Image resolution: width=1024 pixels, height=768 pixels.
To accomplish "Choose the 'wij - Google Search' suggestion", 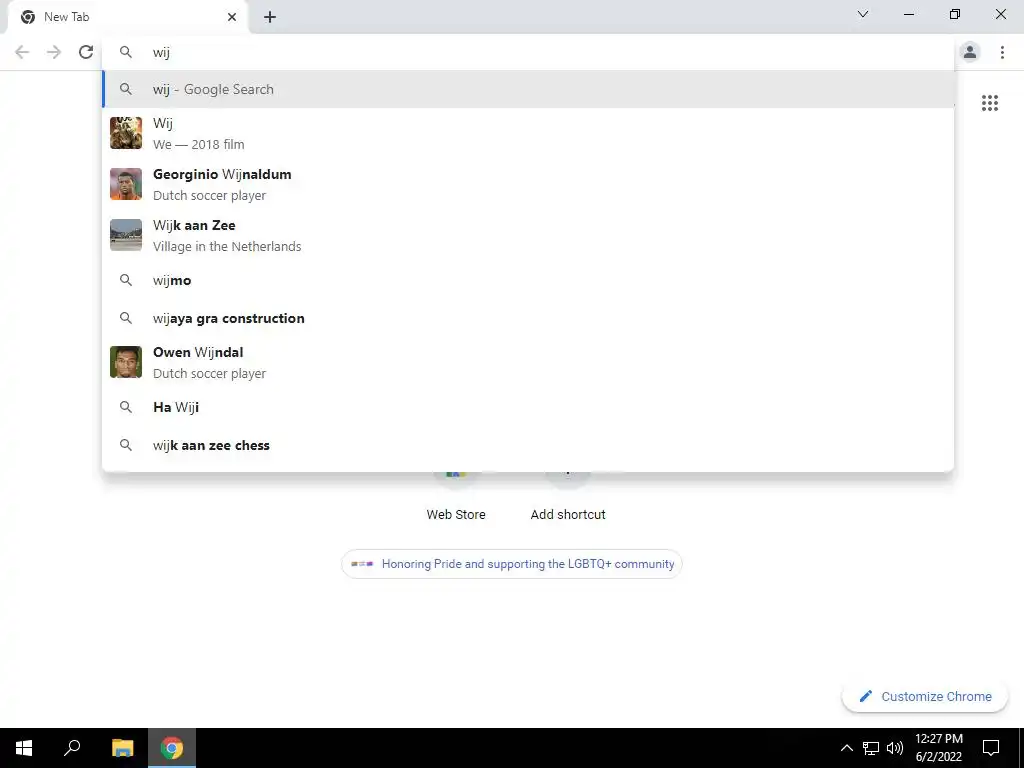I will point(528,89).
